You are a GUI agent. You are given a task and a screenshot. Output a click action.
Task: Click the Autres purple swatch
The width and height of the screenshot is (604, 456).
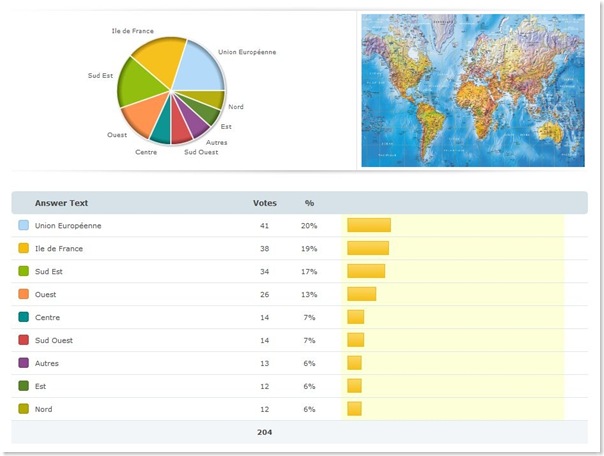(x=23, y=363)
